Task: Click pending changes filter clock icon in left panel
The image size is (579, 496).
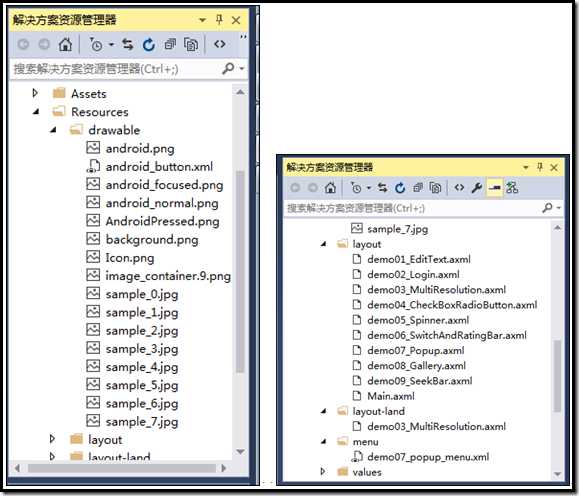Action: [96, 45]
